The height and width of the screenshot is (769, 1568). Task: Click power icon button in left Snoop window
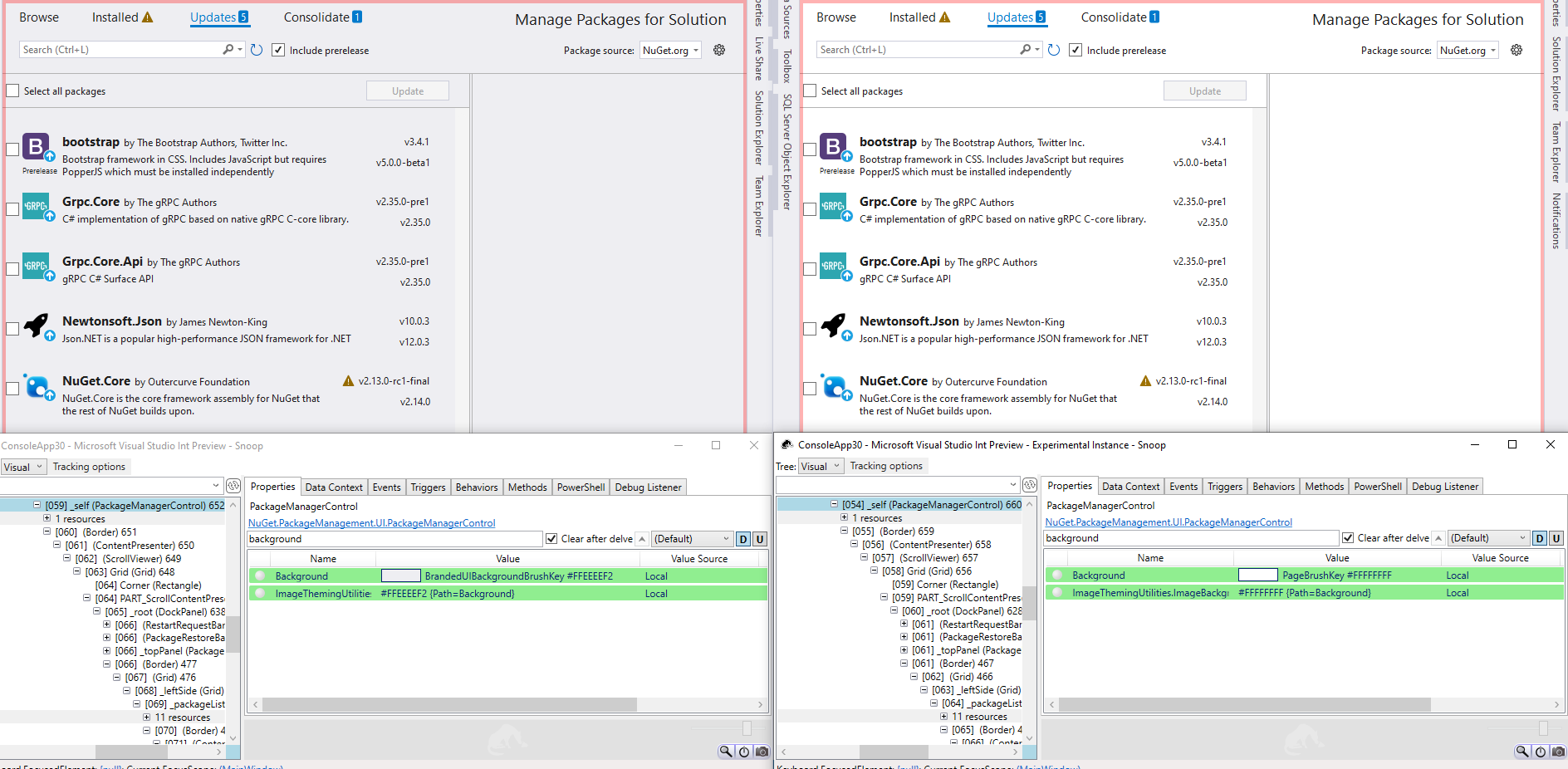coord(744,752)
